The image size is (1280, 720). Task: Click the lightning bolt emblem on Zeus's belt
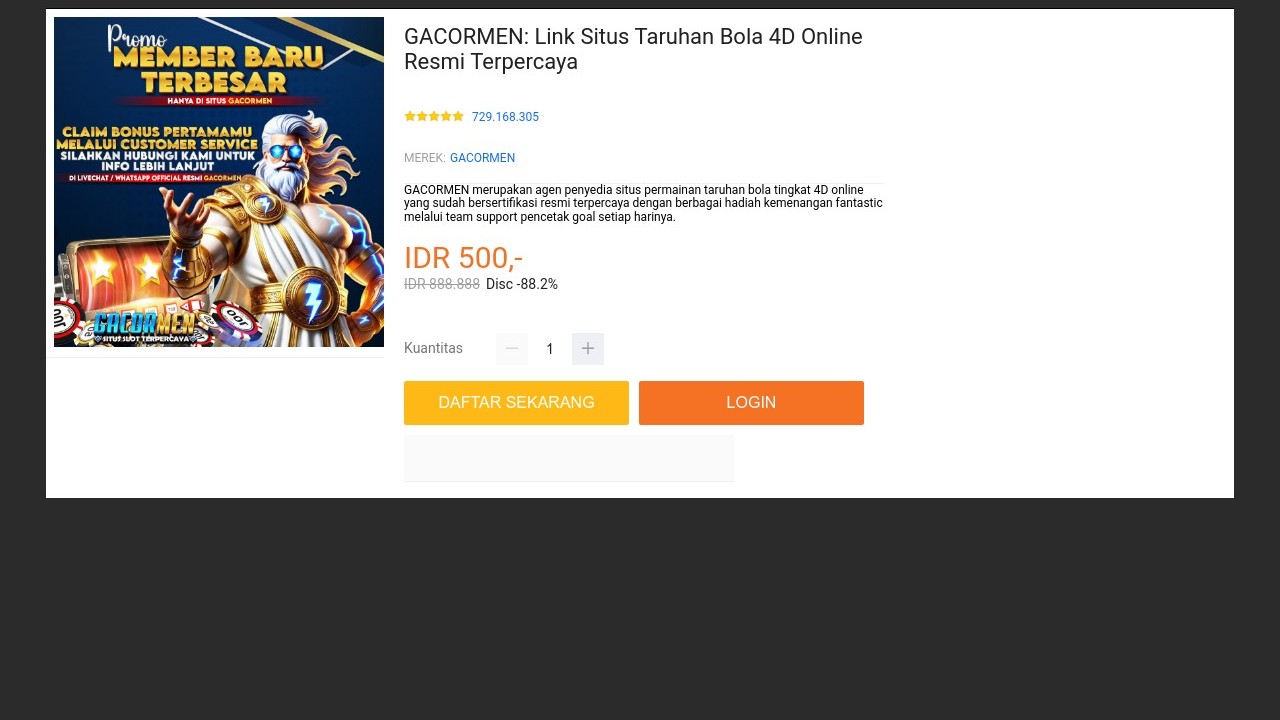click(x=313, y=299)
